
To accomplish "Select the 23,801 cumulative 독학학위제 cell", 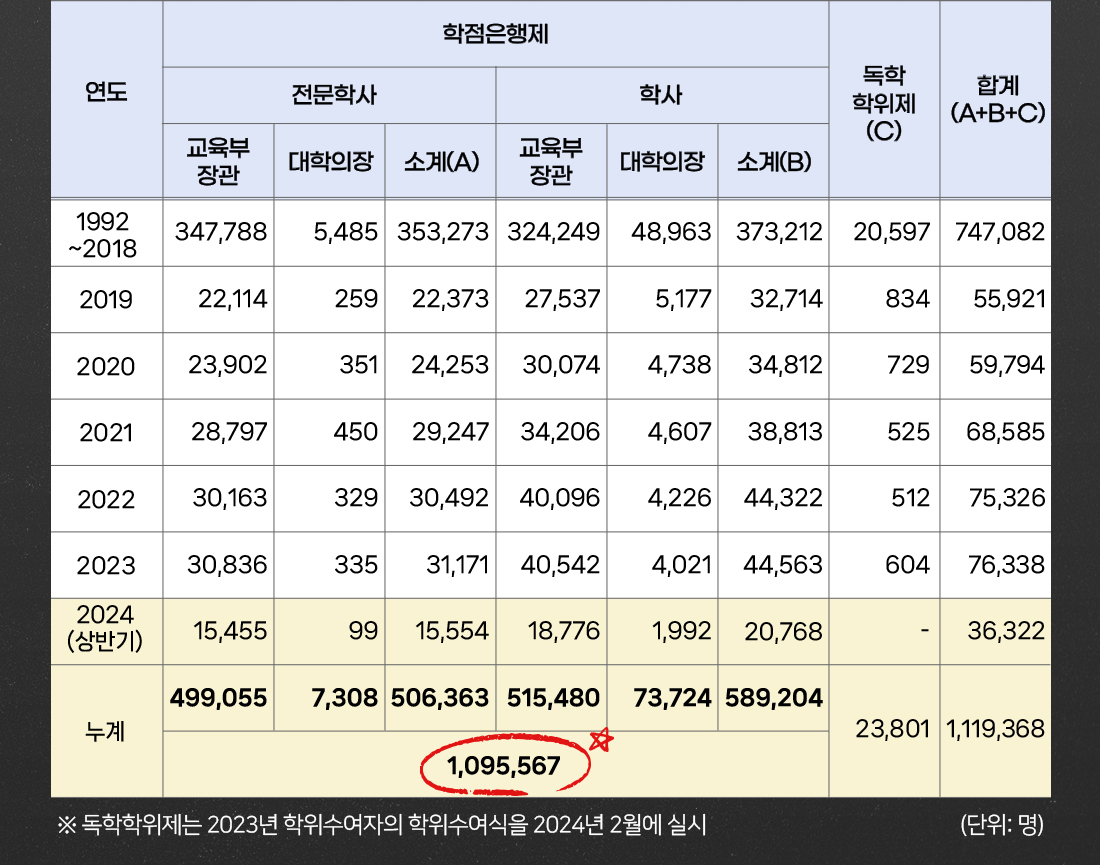I will 883,730.
